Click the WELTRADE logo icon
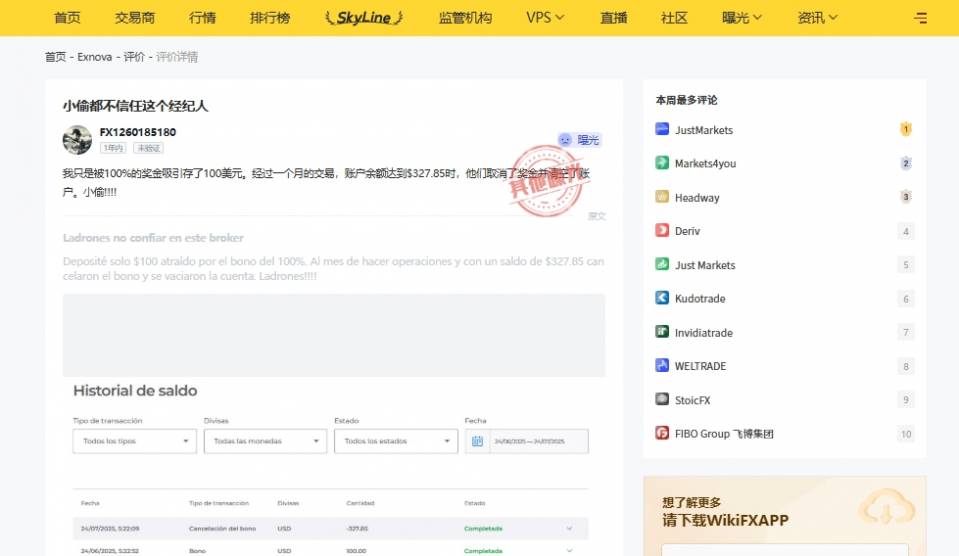This screenshot has height=556, width=959. pos(662,365)
